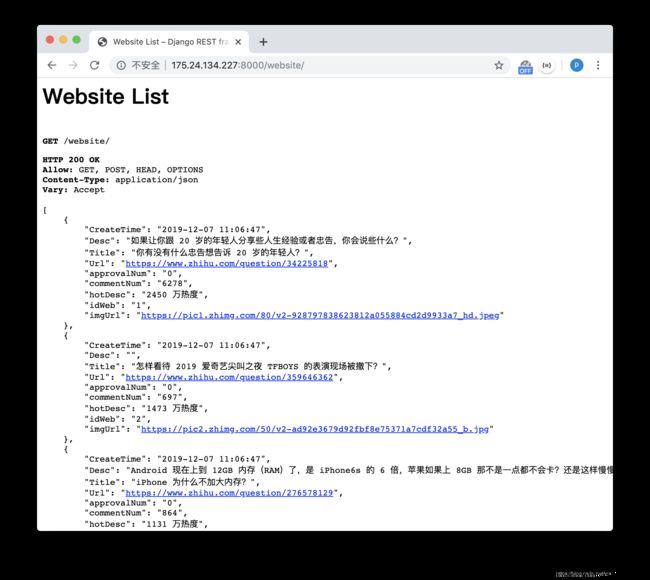The image size is (650, 580).
Task: Open the zhihu question 276578129 link
Action: point(229,493)
